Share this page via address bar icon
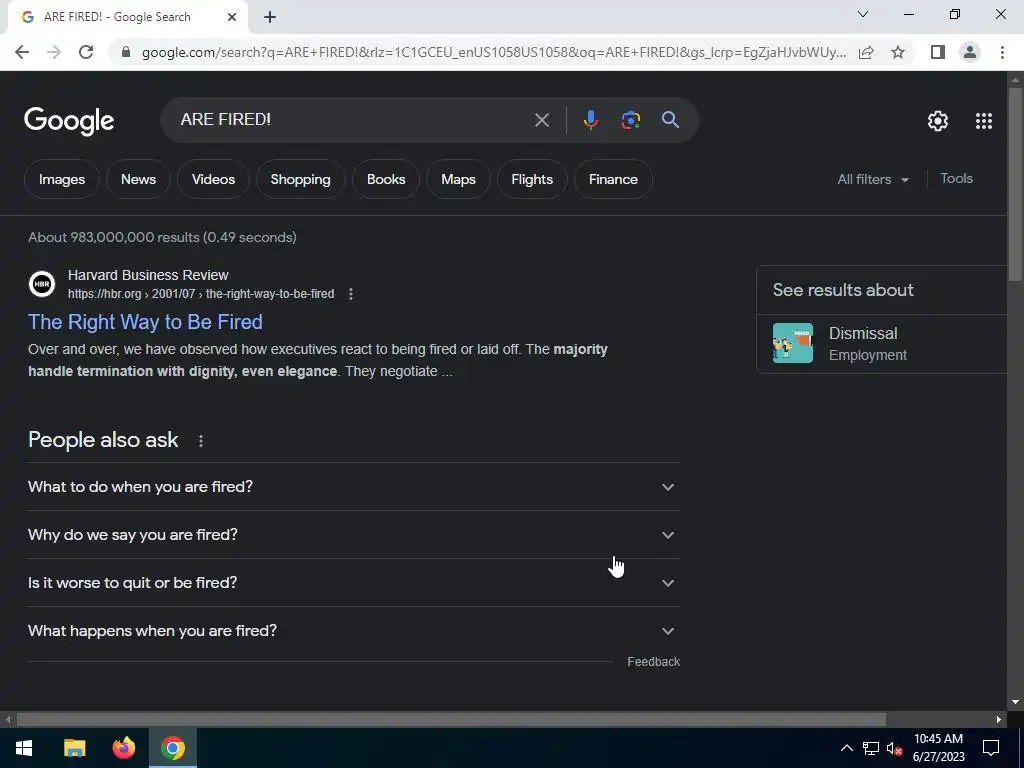1024x768 pixels. (x=866, y=52)
